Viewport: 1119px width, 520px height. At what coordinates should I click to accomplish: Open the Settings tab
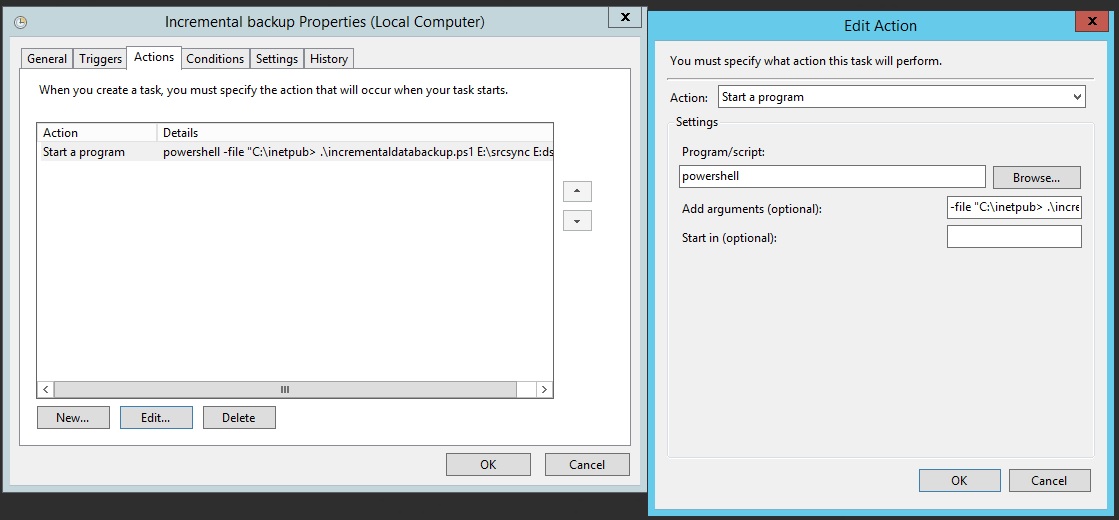pyautogui.click(x=276, y=59)
